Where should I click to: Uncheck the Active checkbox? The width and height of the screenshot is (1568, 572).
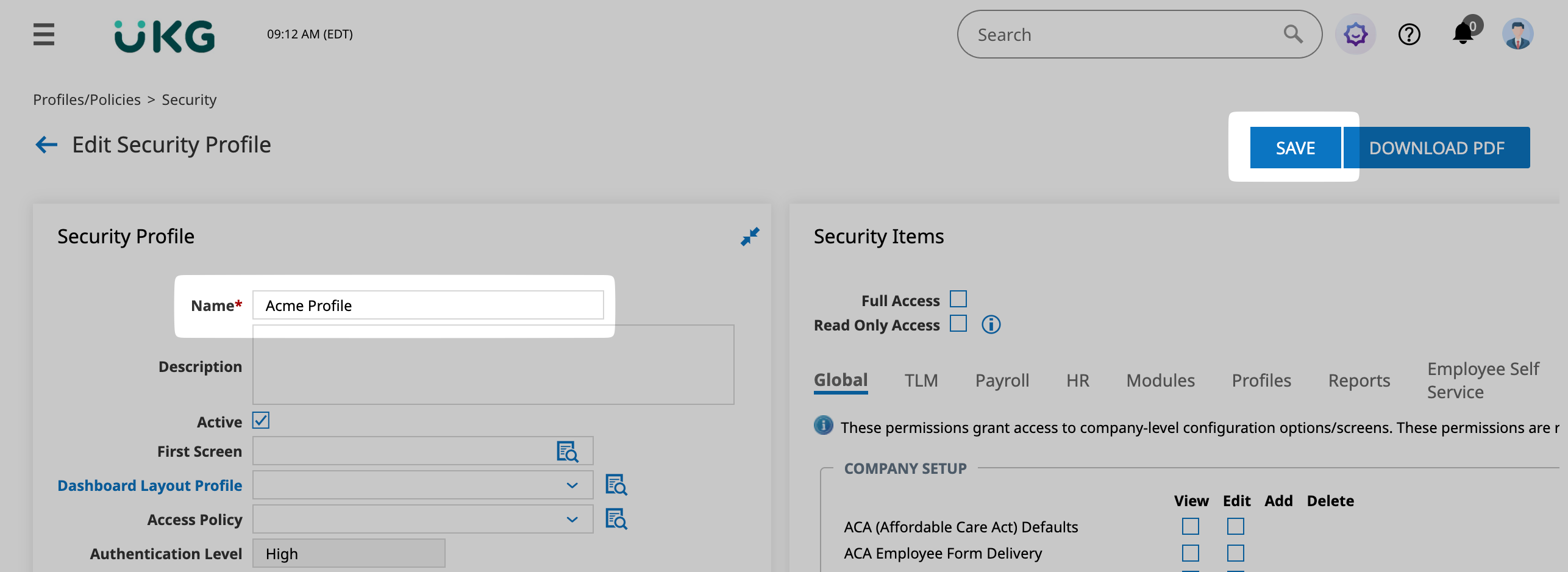pyautogui.click(x=261, y=421)
